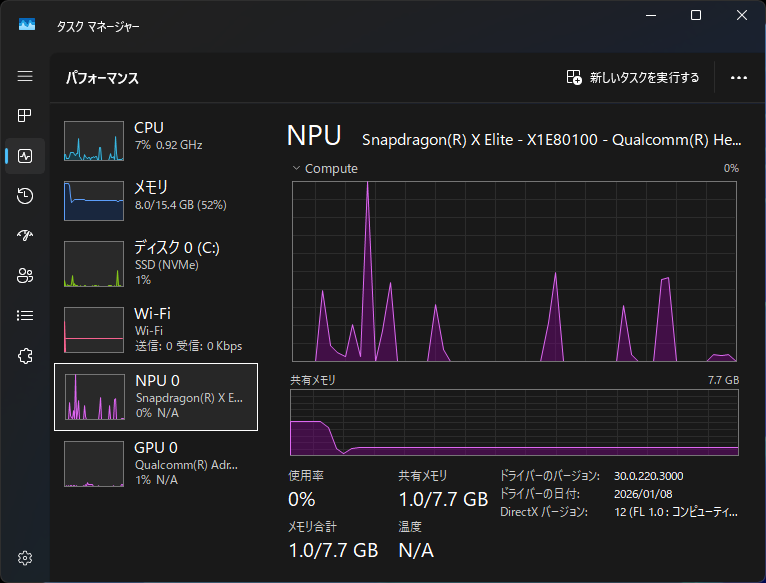Select the メモリ performance item
This screenshot has height=583, width=766.
pyautogui.click(x=156, y=201)
